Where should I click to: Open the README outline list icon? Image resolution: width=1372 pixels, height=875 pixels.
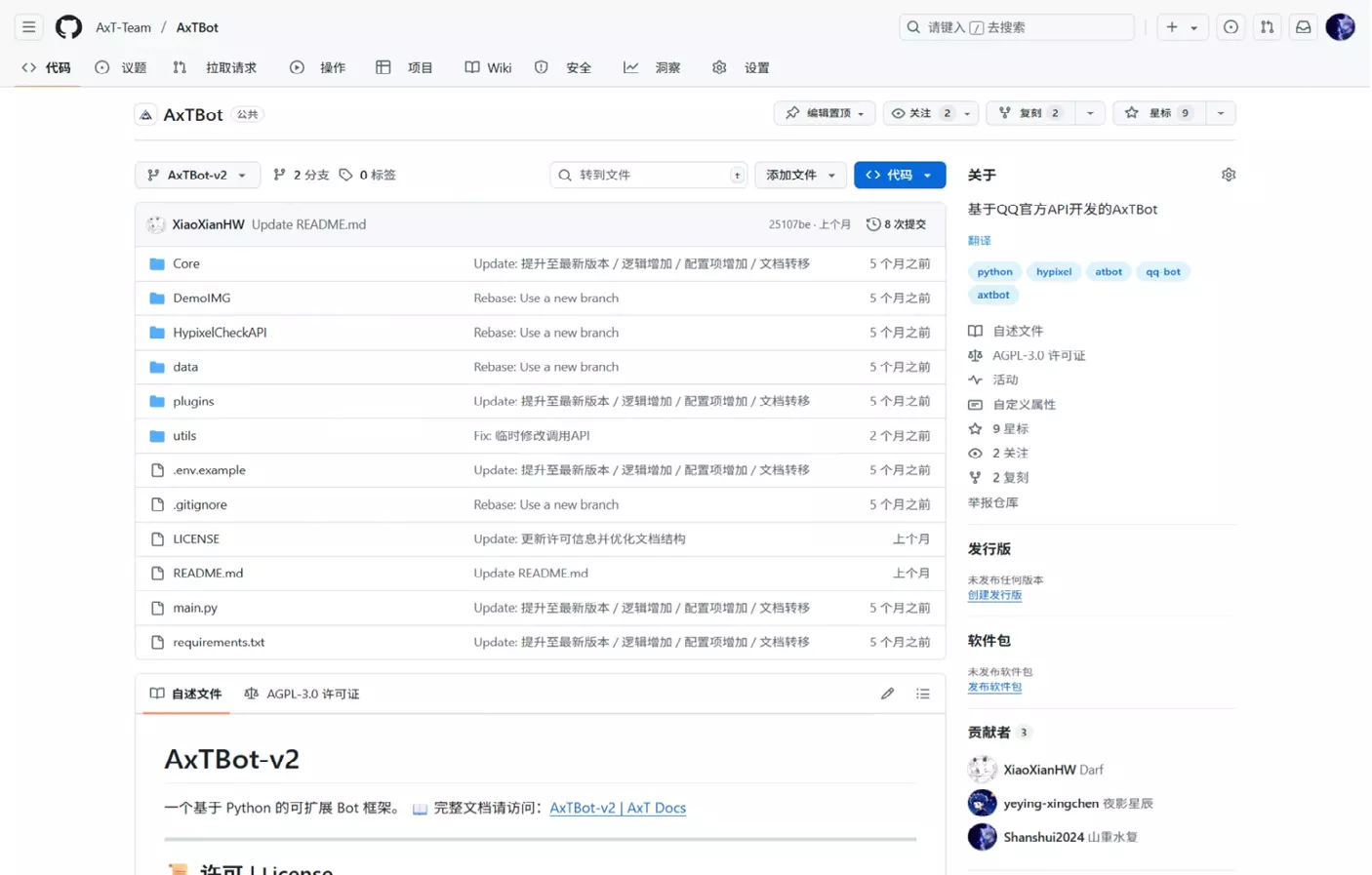pos(922,694)
